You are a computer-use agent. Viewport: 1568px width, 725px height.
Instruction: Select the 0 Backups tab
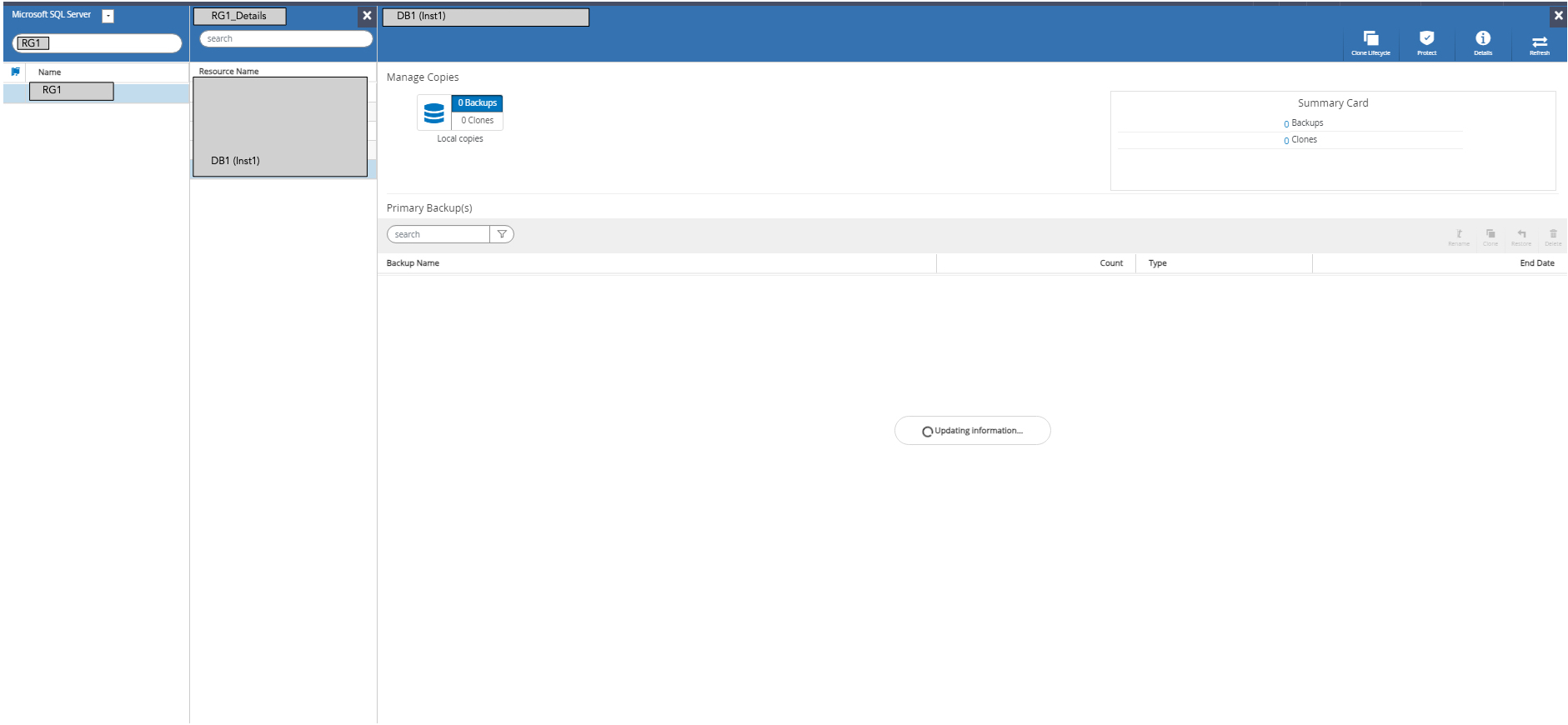(477, 103)
